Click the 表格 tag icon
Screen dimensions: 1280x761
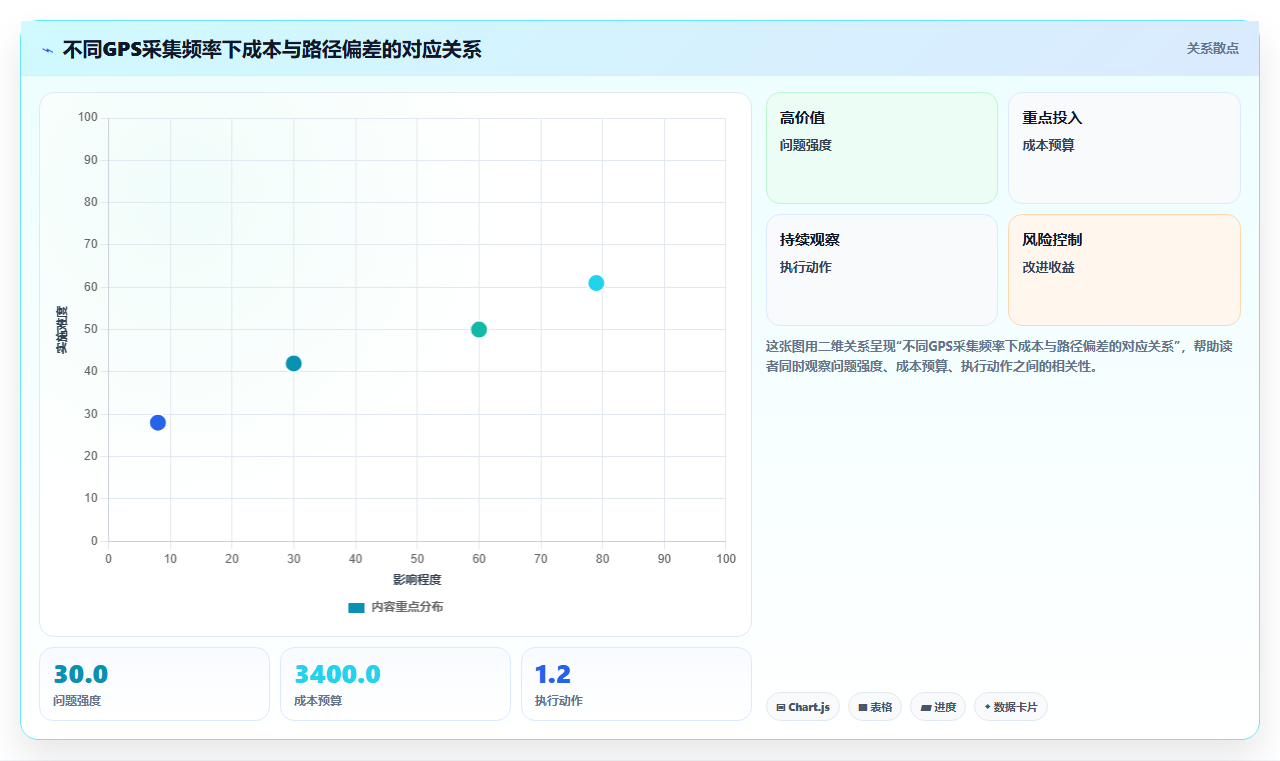click(863, 707)
